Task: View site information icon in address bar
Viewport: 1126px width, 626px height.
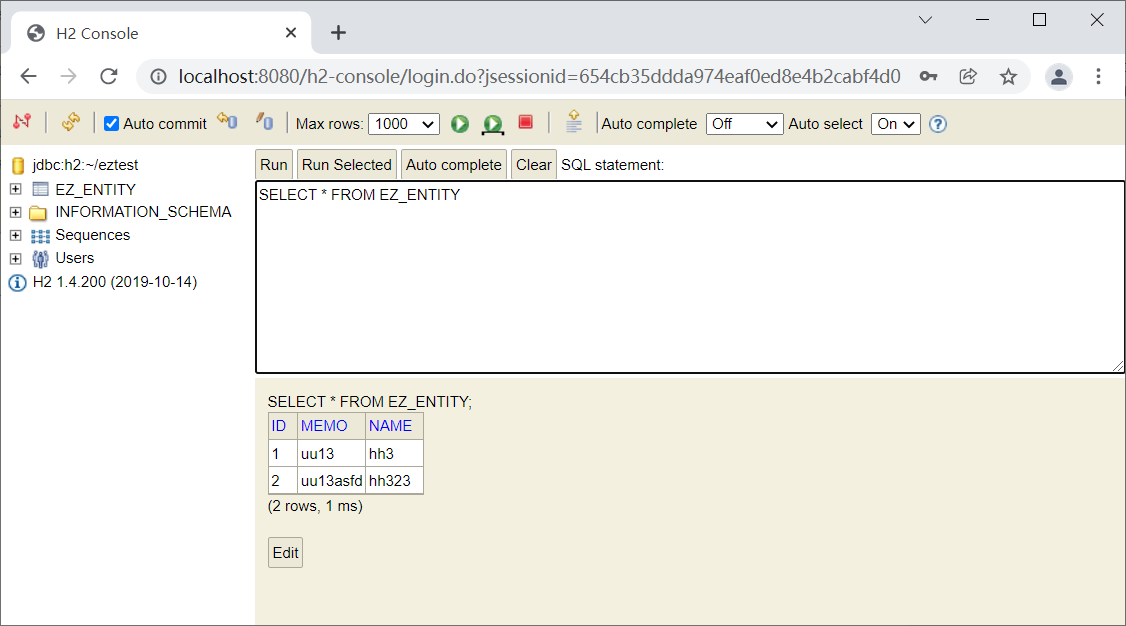Action: click(158, 77)
